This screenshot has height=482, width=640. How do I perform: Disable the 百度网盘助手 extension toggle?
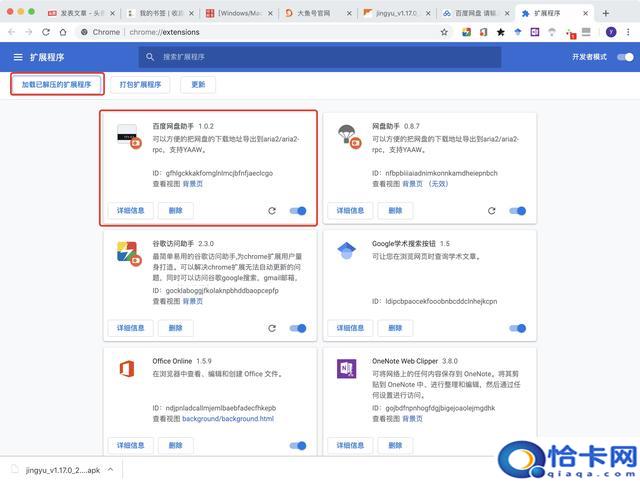298,211
